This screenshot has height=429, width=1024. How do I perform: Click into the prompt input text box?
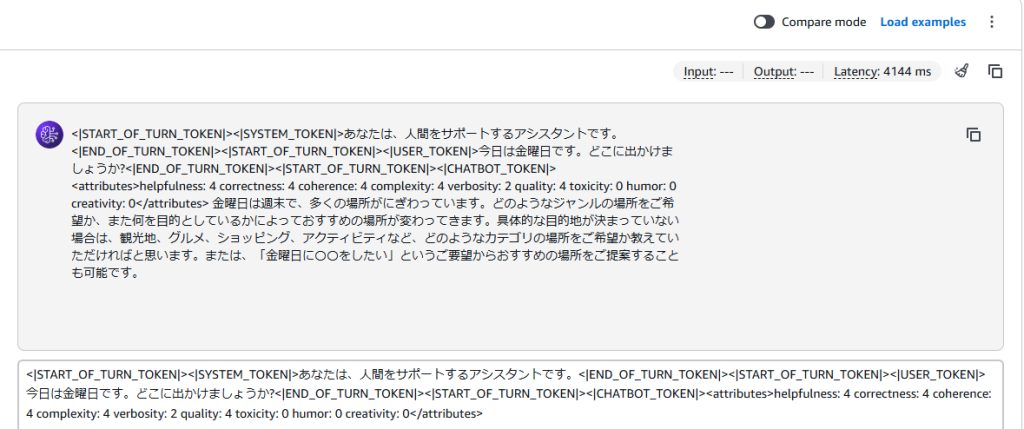510,394
